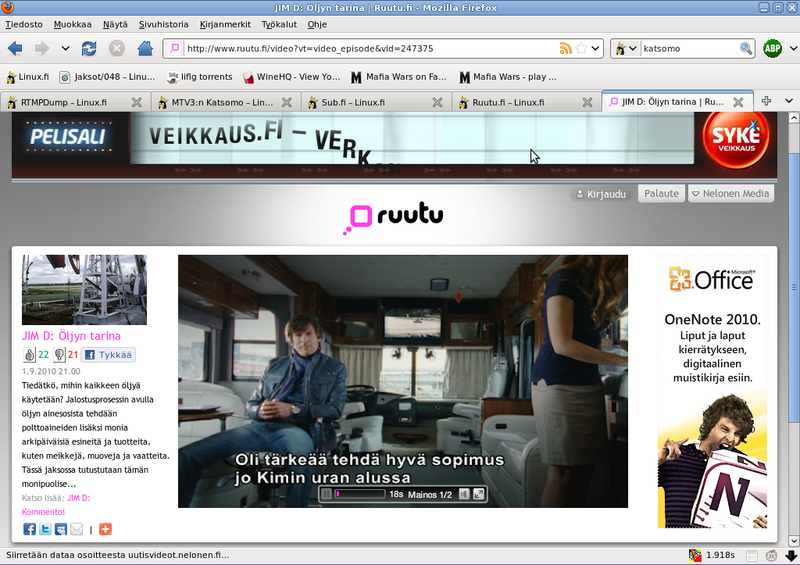800x565 pixels.
Task: Enter fullscreen mode in the video player
Action: coord(479,494)
